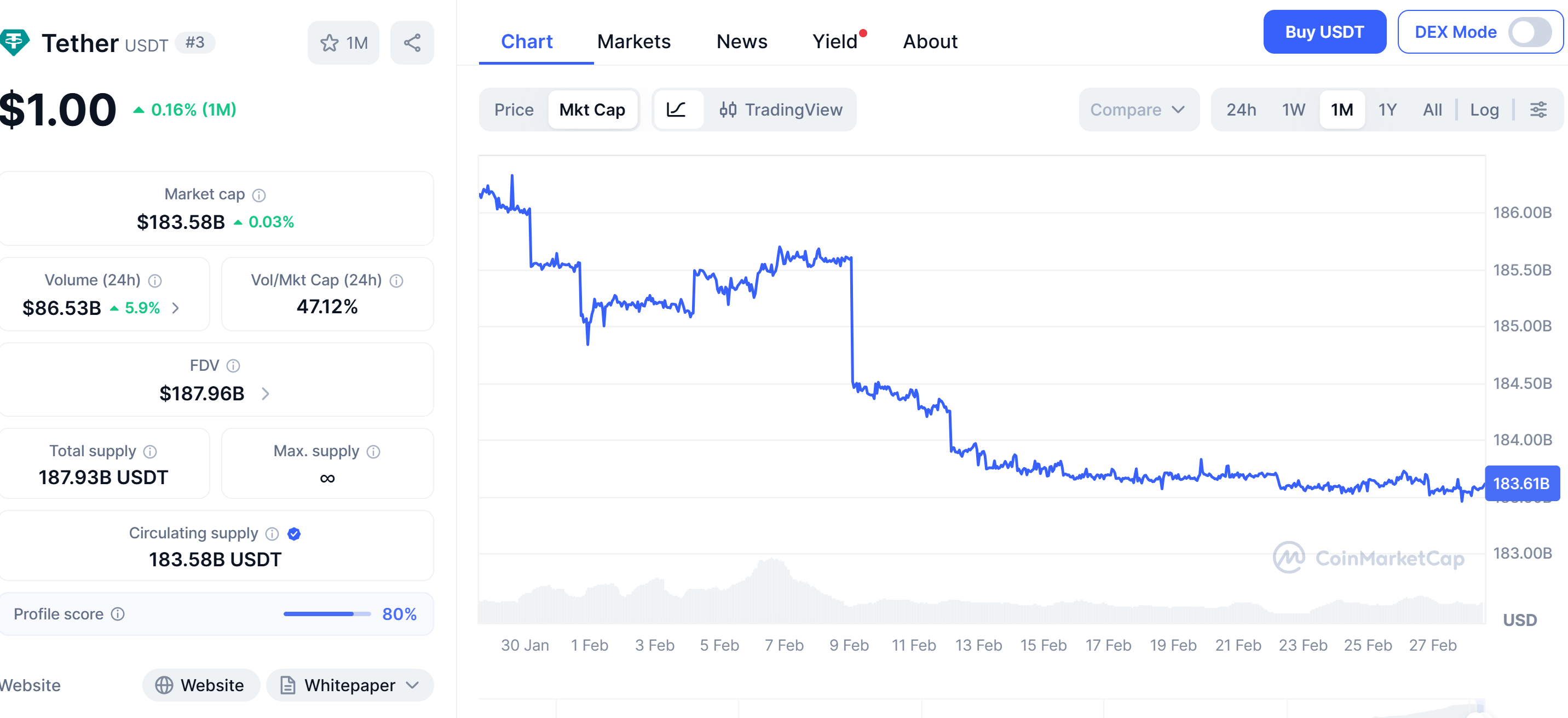Select the 1Y chart time range
1568x718 pixels.
click(1388, 110)
